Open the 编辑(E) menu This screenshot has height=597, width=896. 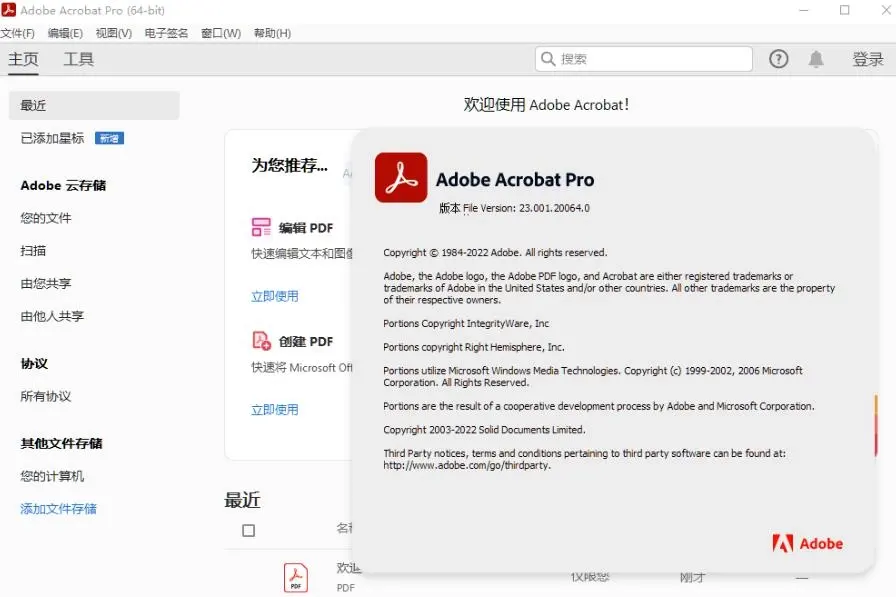click(65, 33)
